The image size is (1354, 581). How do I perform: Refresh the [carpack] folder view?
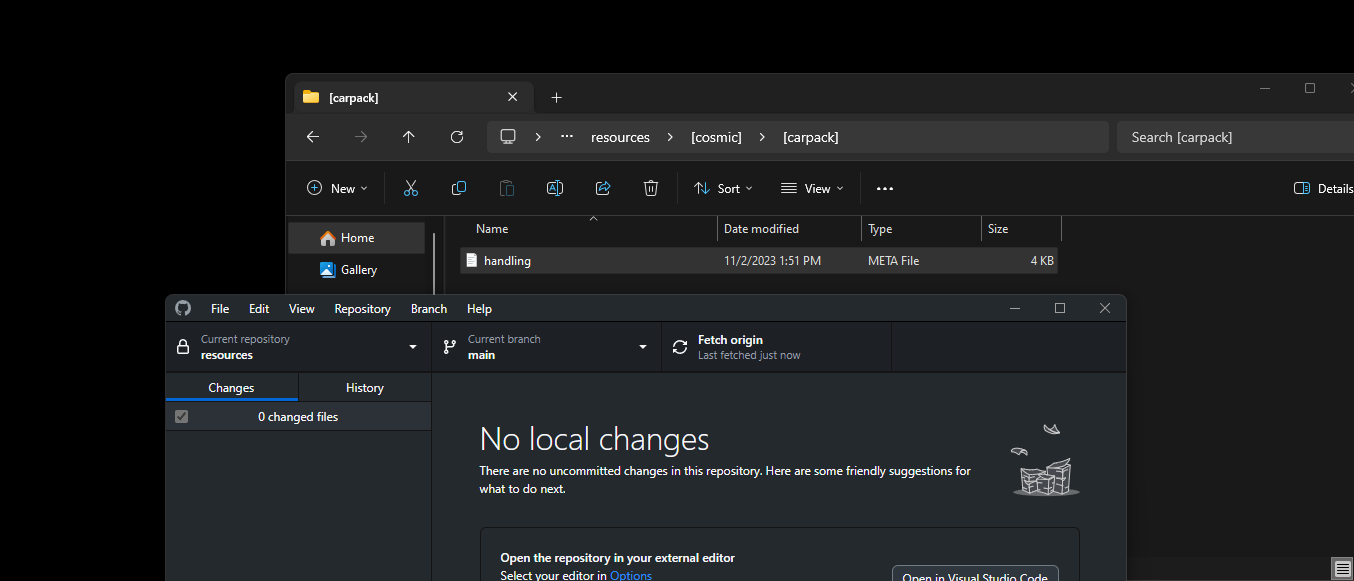(x=456, y=137)
